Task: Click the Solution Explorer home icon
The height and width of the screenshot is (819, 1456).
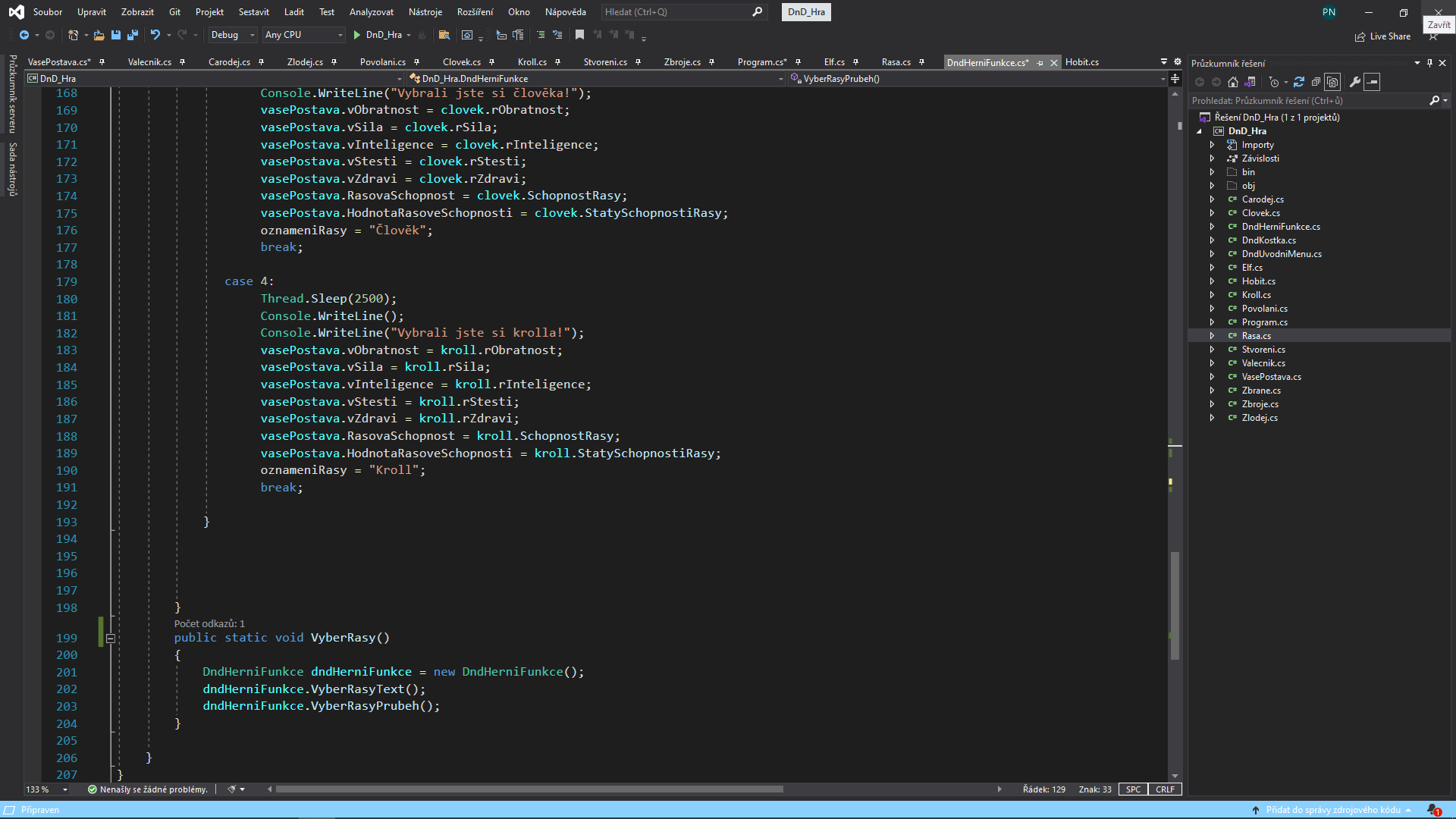Action: point(1233,82)
